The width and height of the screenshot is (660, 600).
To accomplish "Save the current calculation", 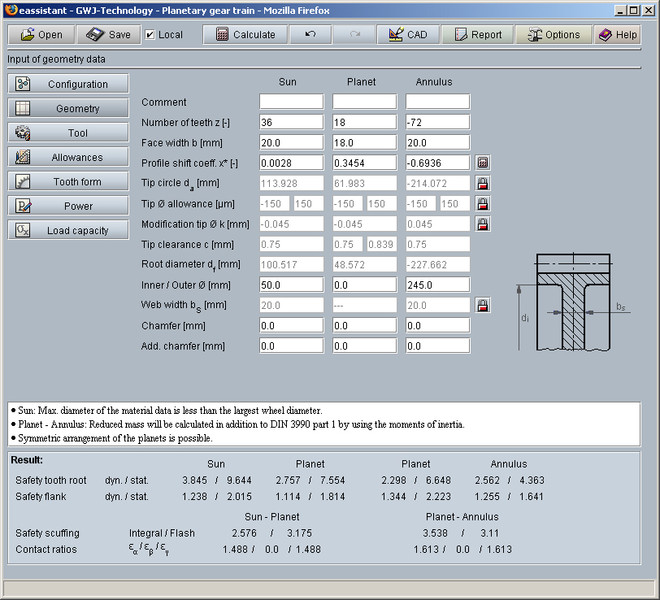I will click(108, 34).
